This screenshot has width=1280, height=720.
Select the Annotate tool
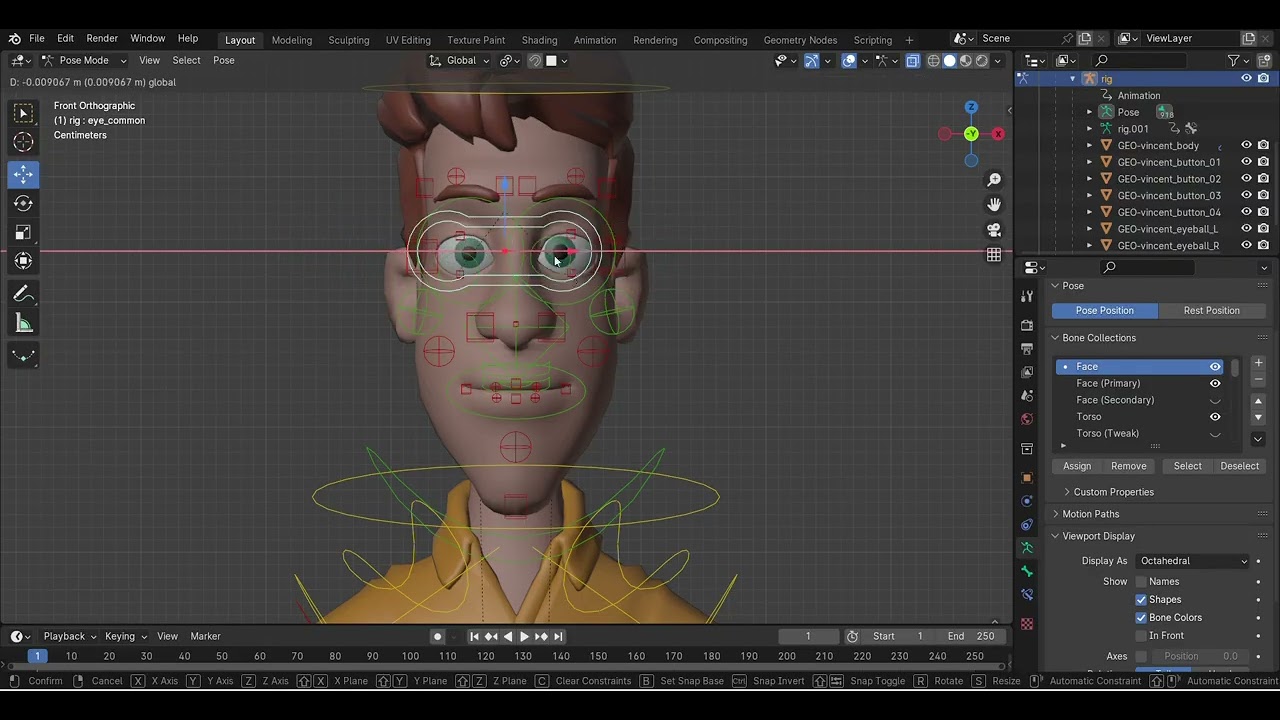click(23, 294)
